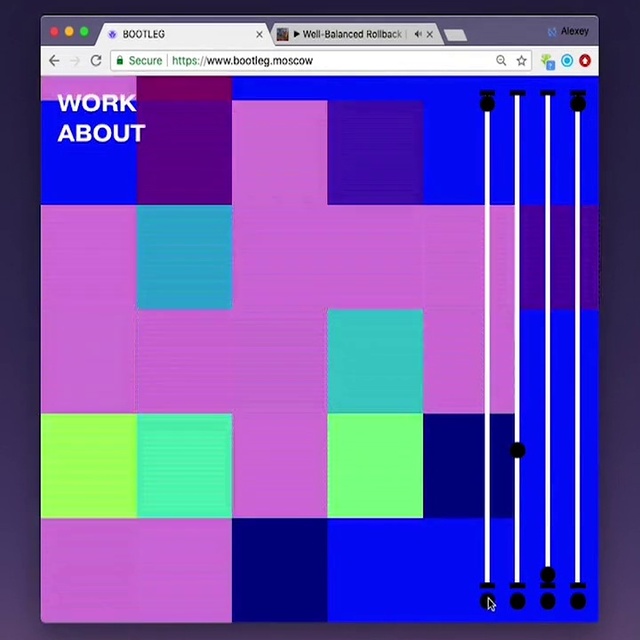
Task: Open a new tab with the blank tab button
Action: coord(456,35)
